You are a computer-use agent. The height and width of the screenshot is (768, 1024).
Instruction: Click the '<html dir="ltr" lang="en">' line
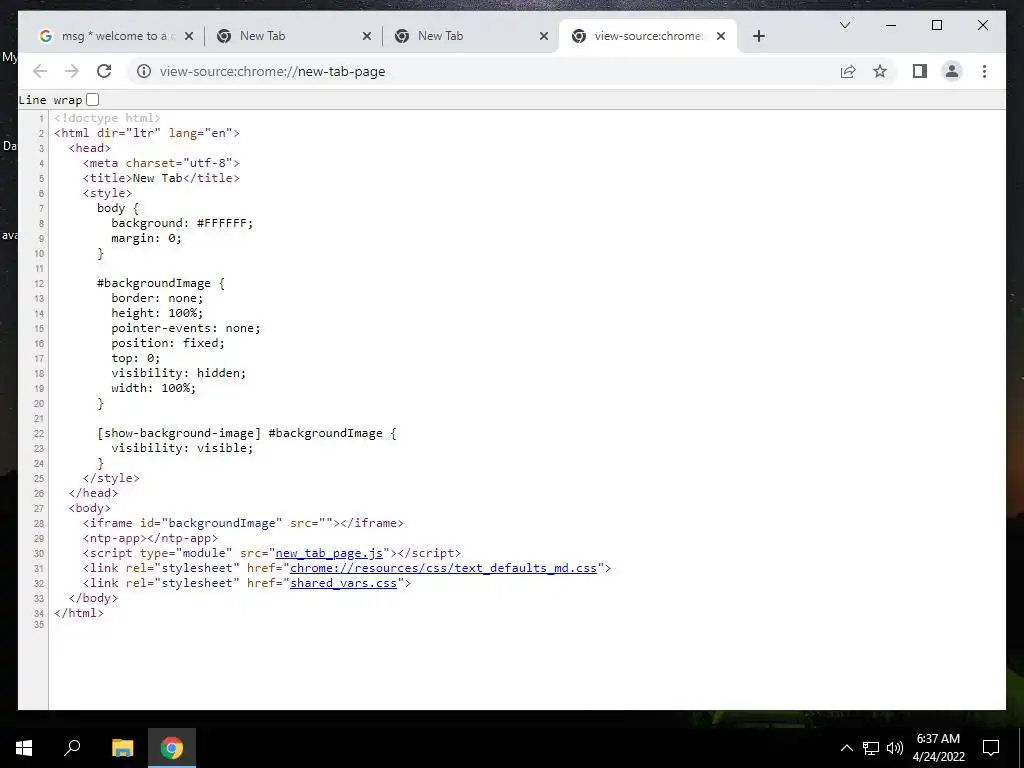coord(147,133)
